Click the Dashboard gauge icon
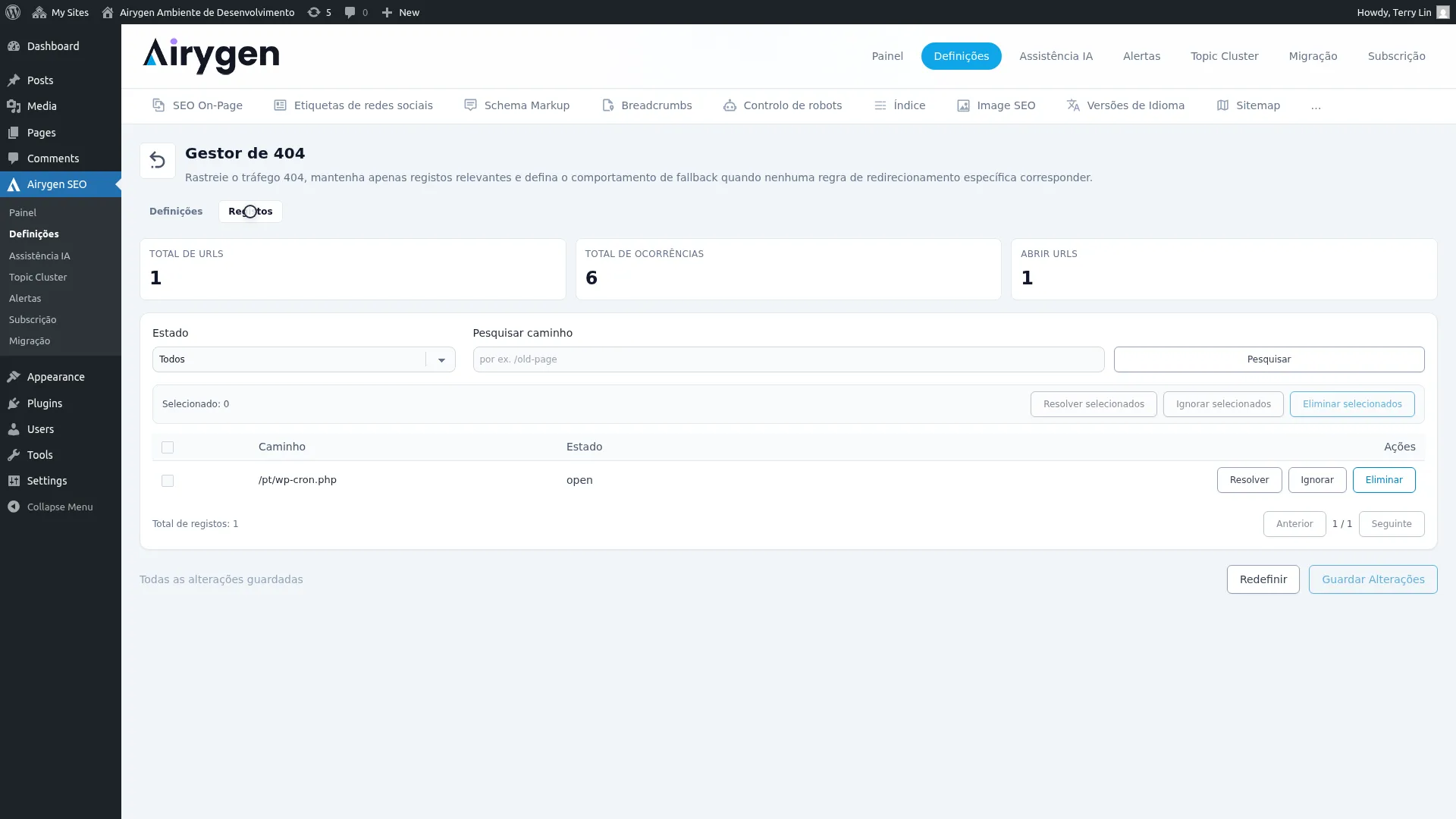Image resolution: width=1456 pixels, height=819 pixels. (14, 46)
